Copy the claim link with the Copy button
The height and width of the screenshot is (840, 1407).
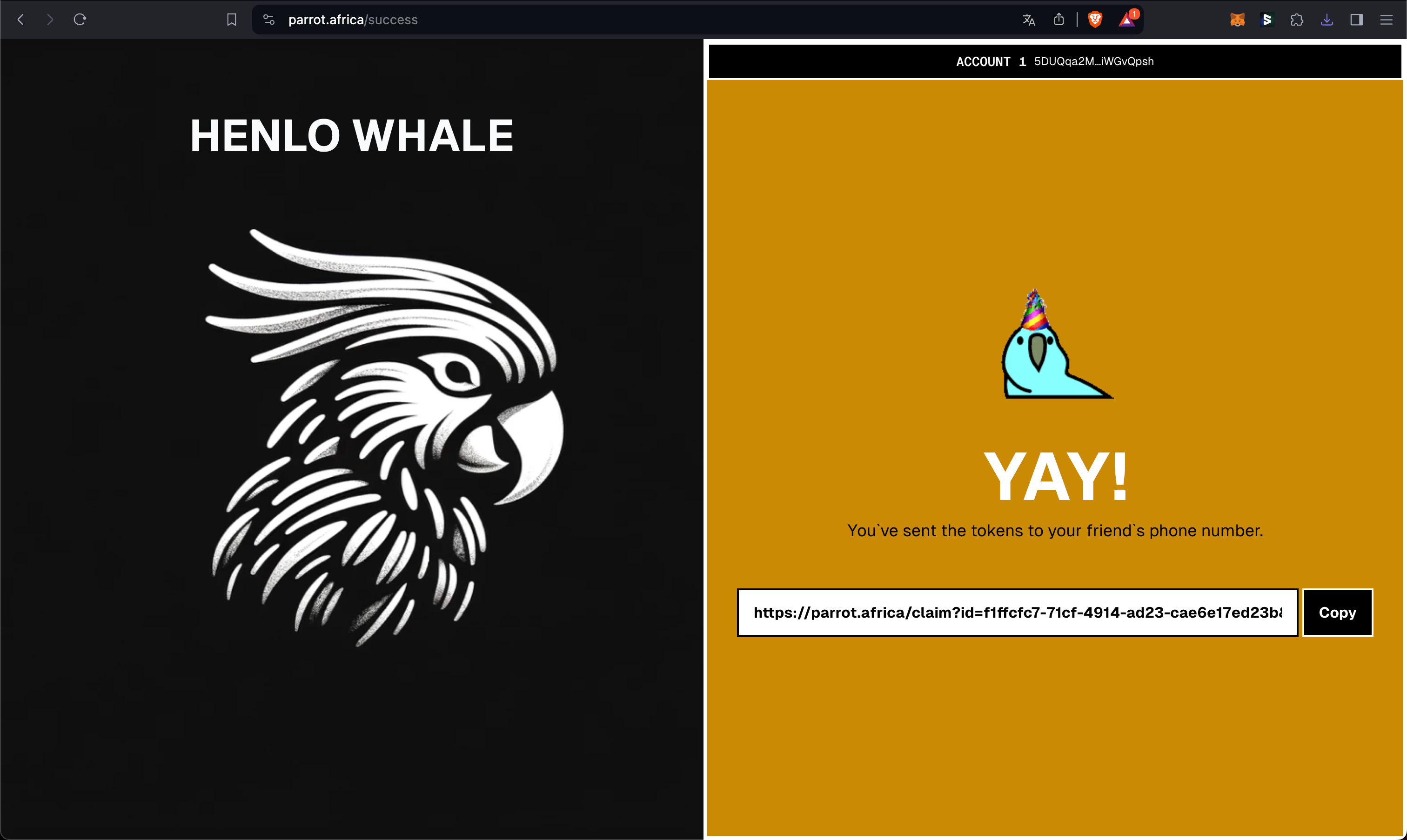[1337, 613]
